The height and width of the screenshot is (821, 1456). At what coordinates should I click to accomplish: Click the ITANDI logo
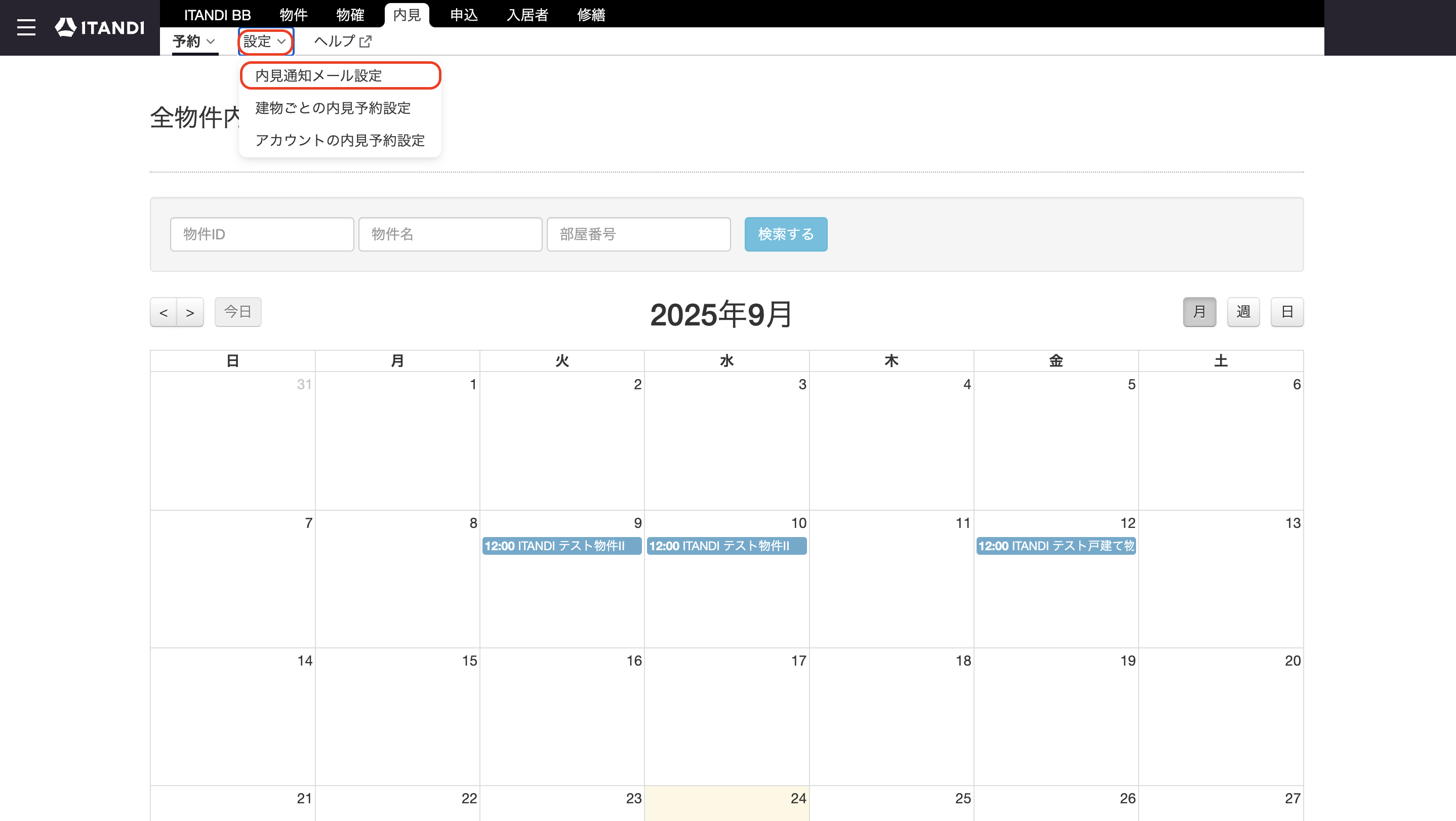point(99,27)
